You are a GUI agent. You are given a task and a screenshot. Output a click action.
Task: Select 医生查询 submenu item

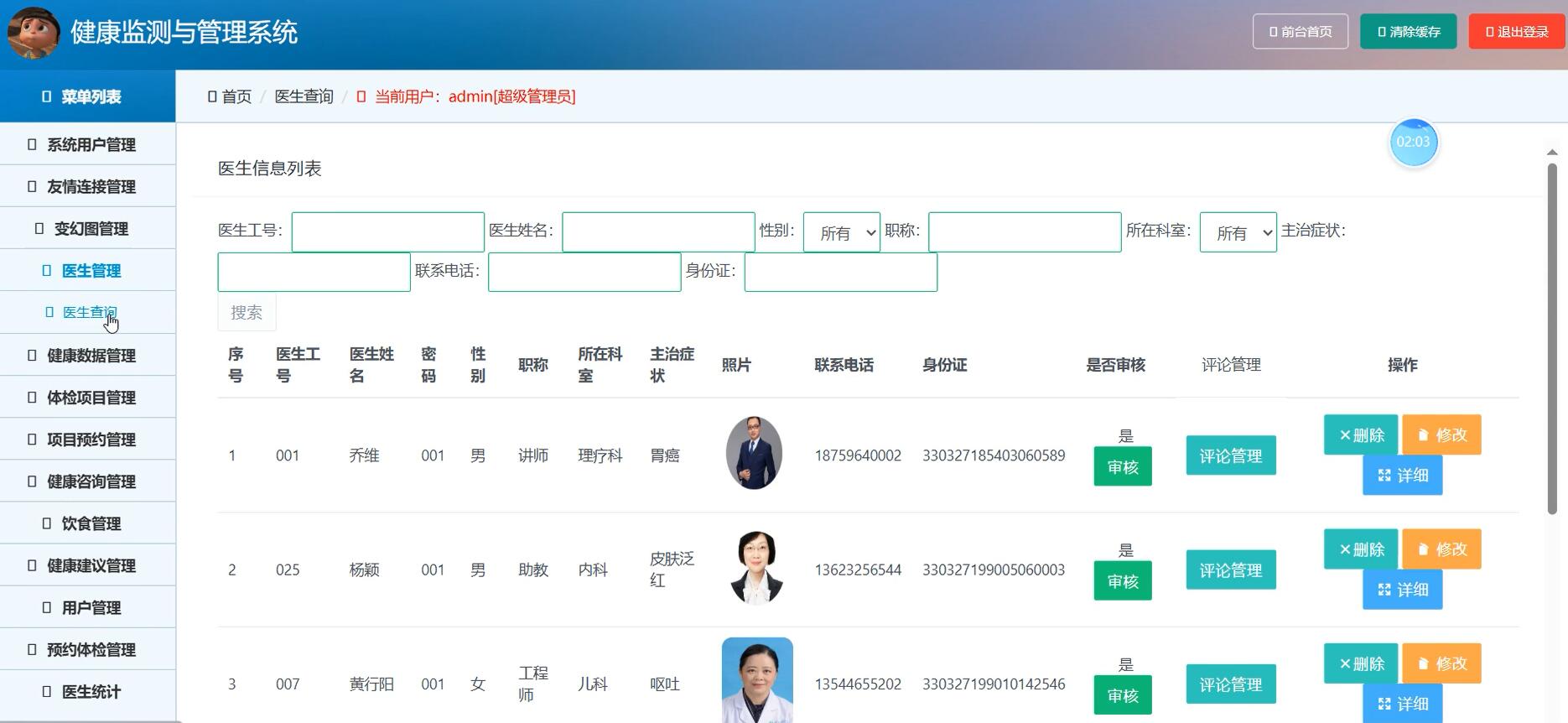pos(88,312)
